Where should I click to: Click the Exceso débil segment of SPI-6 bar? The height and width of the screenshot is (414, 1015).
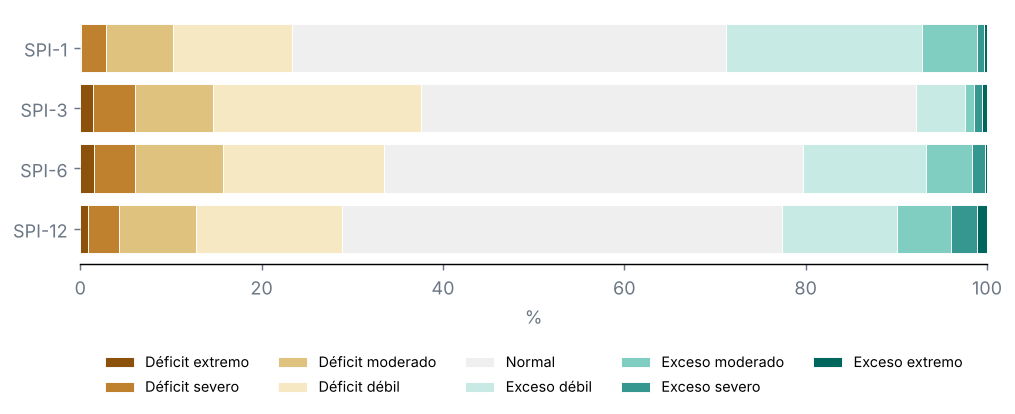point(865,169)
